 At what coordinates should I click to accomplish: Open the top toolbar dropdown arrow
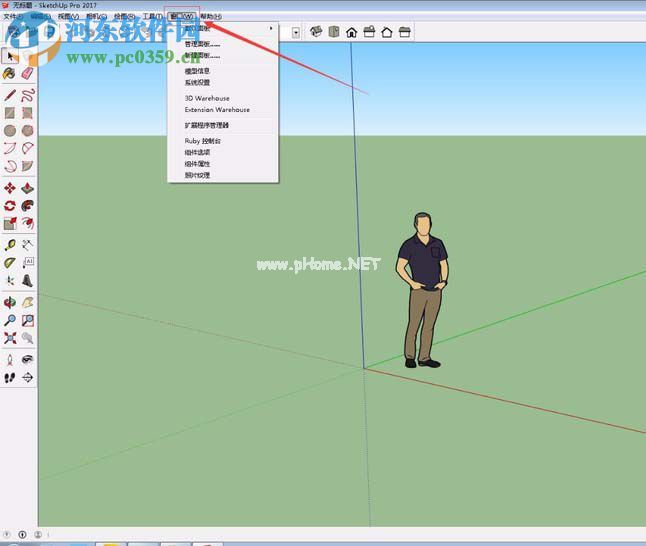pos(297,32)
